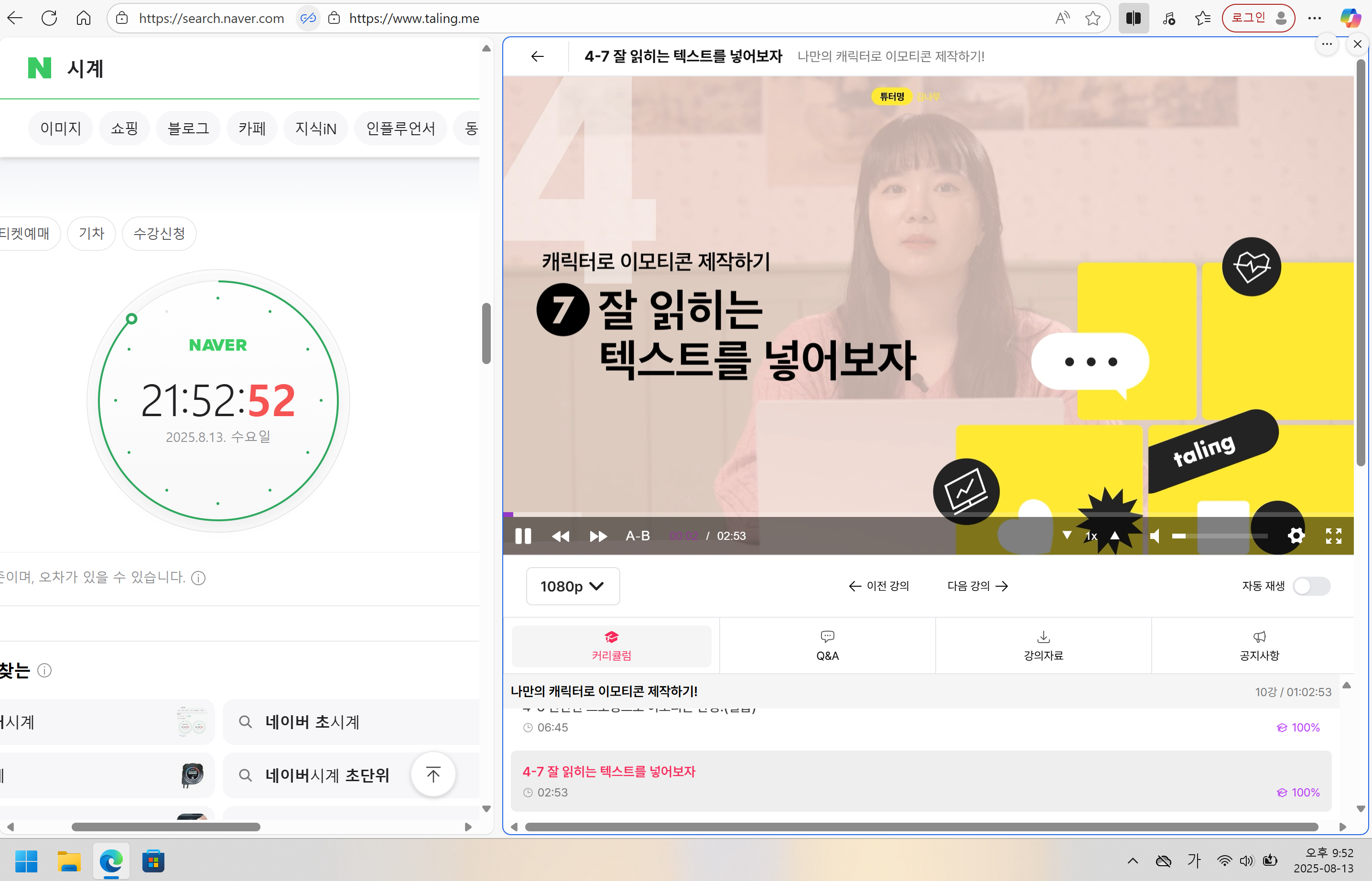This screenshot has width=1372, height=881.
Task: Select the 블로그 tab on Naver search
Action: pyautogui.click(x=188, y=128)
